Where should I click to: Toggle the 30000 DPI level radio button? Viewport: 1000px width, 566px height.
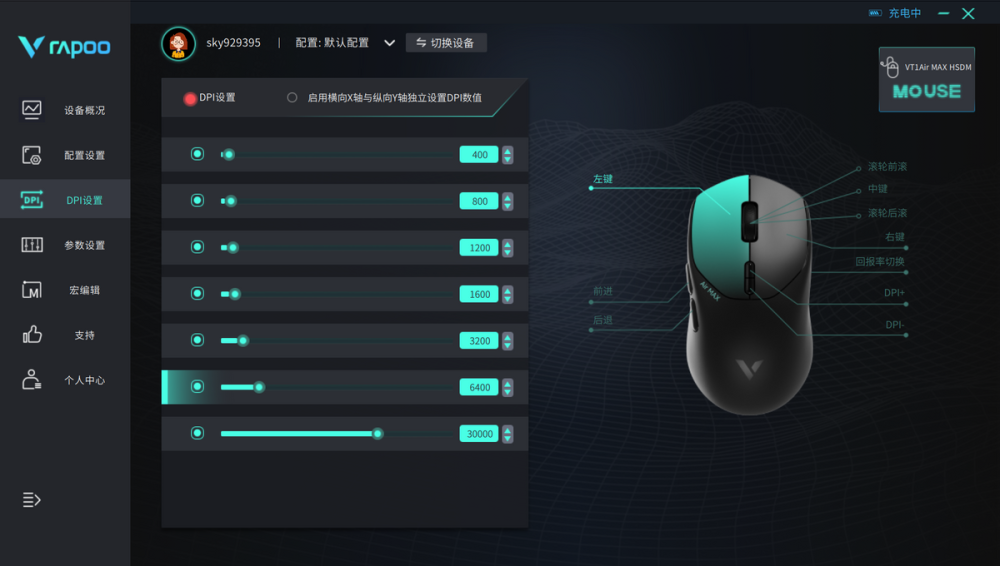(x=197, y=433)
